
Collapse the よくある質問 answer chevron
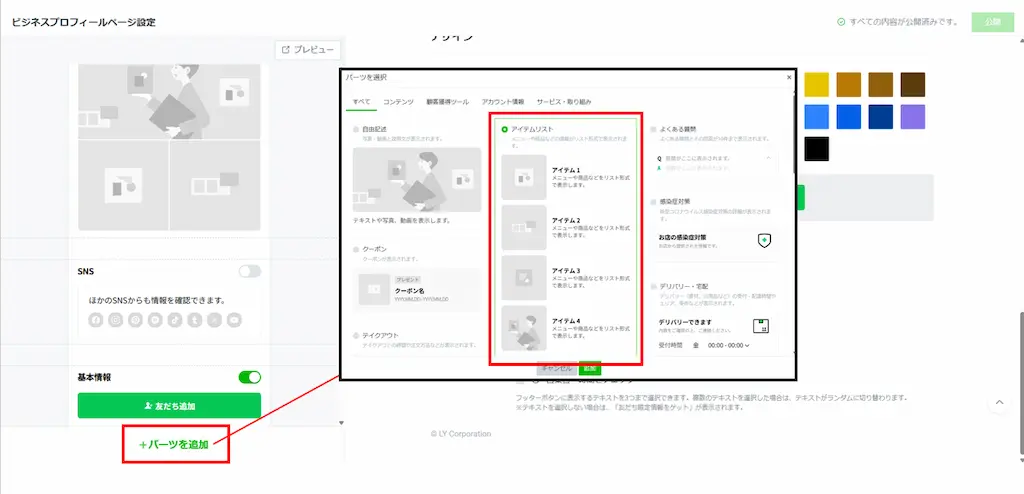(x=768, y=158)
